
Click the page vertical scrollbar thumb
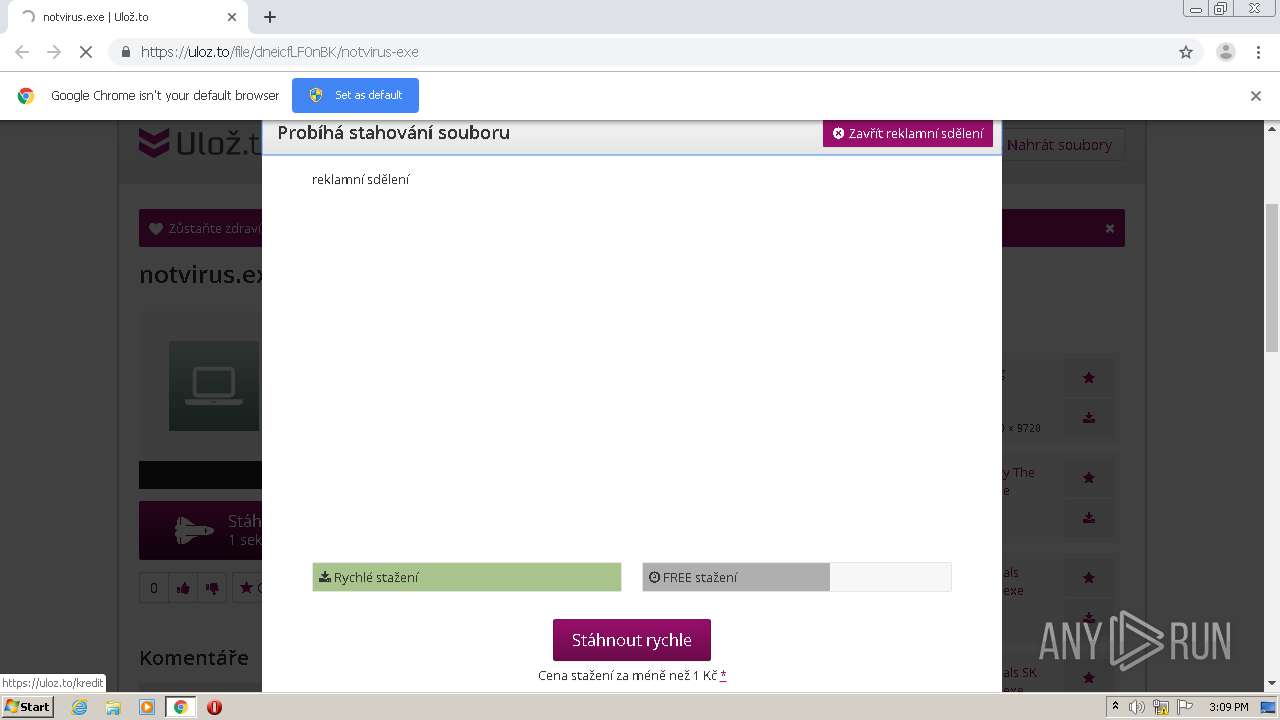[1272, 277]
